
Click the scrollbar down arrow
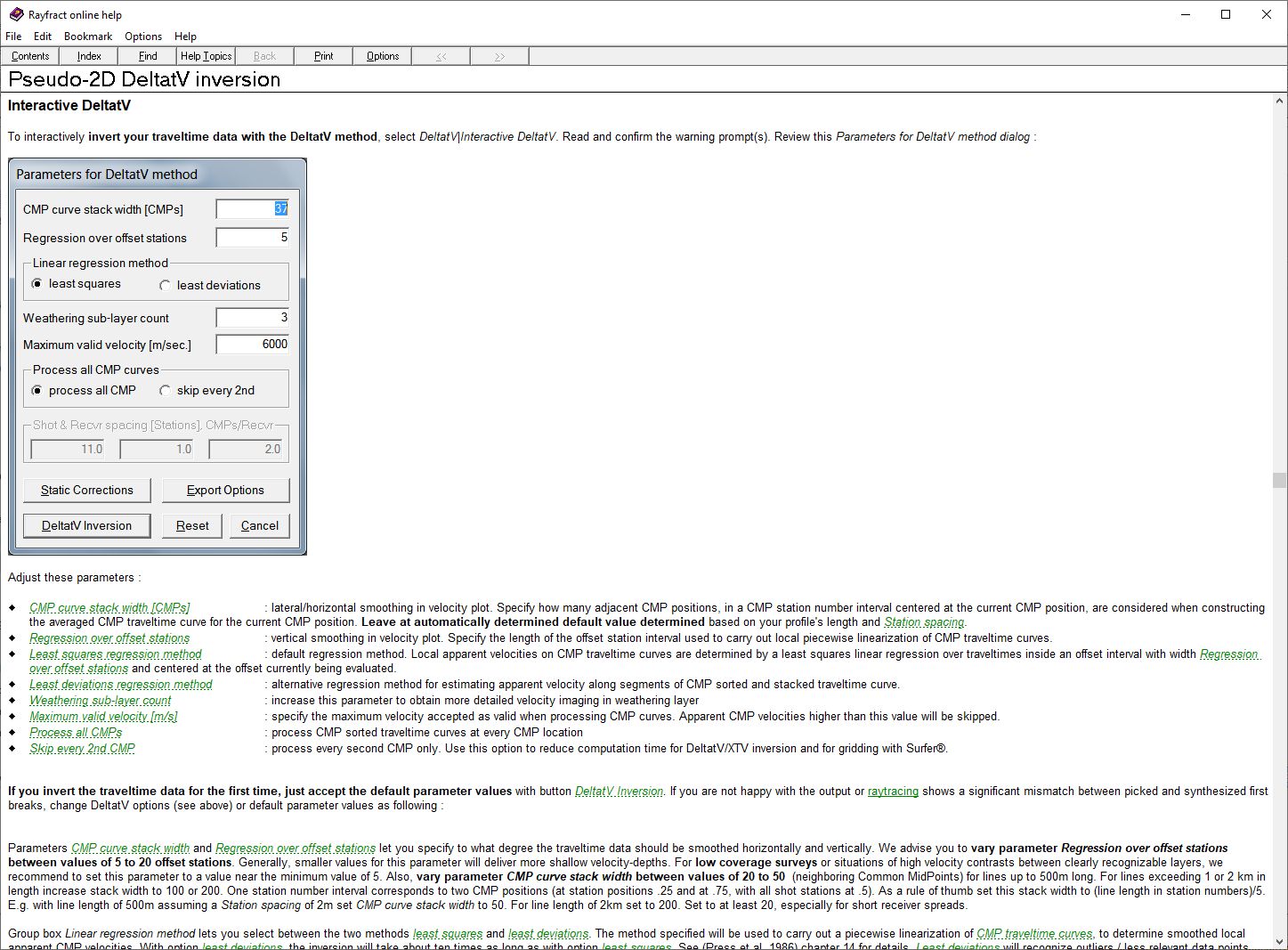1279,941
